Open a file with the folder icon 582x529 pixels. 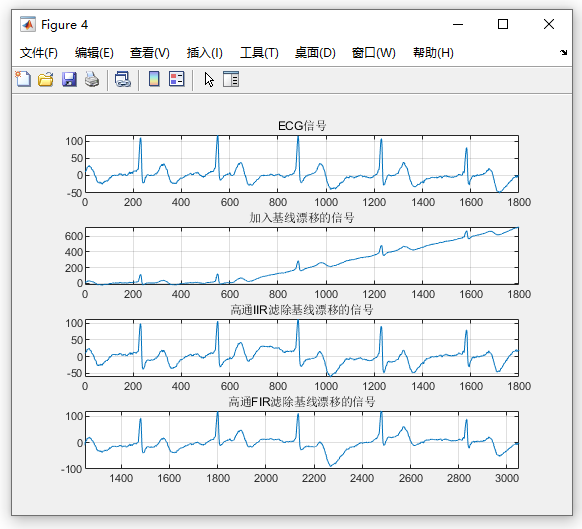[x=46, y=79]
